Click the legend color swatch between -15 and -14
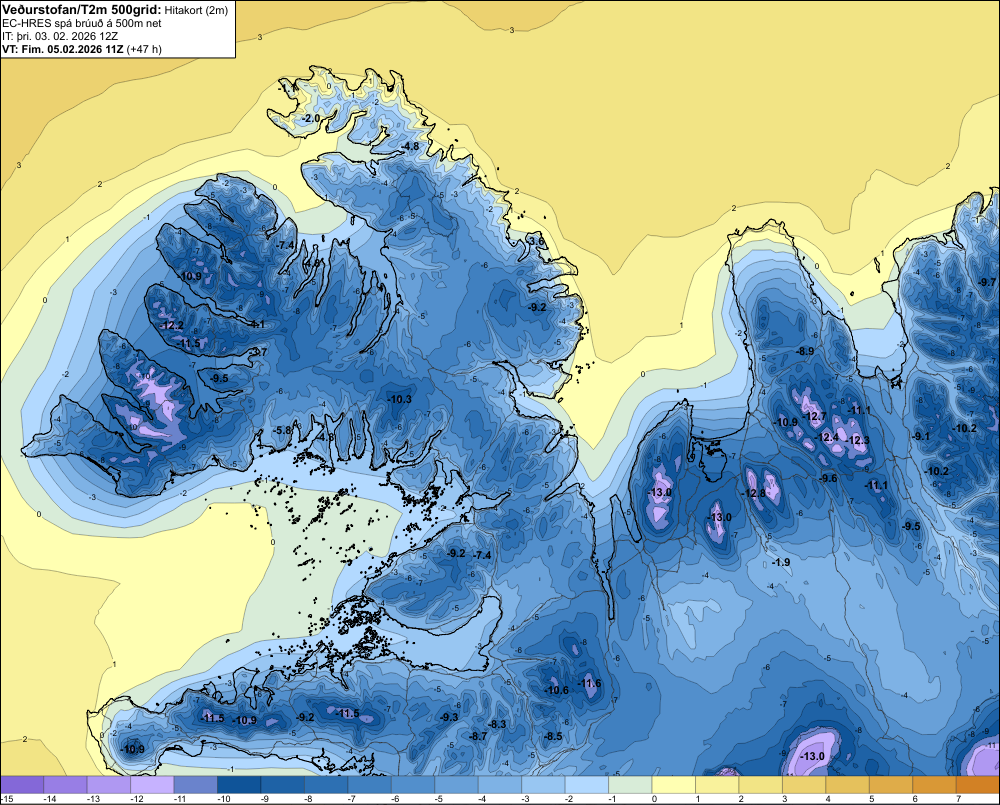 (x=22, y=785)
